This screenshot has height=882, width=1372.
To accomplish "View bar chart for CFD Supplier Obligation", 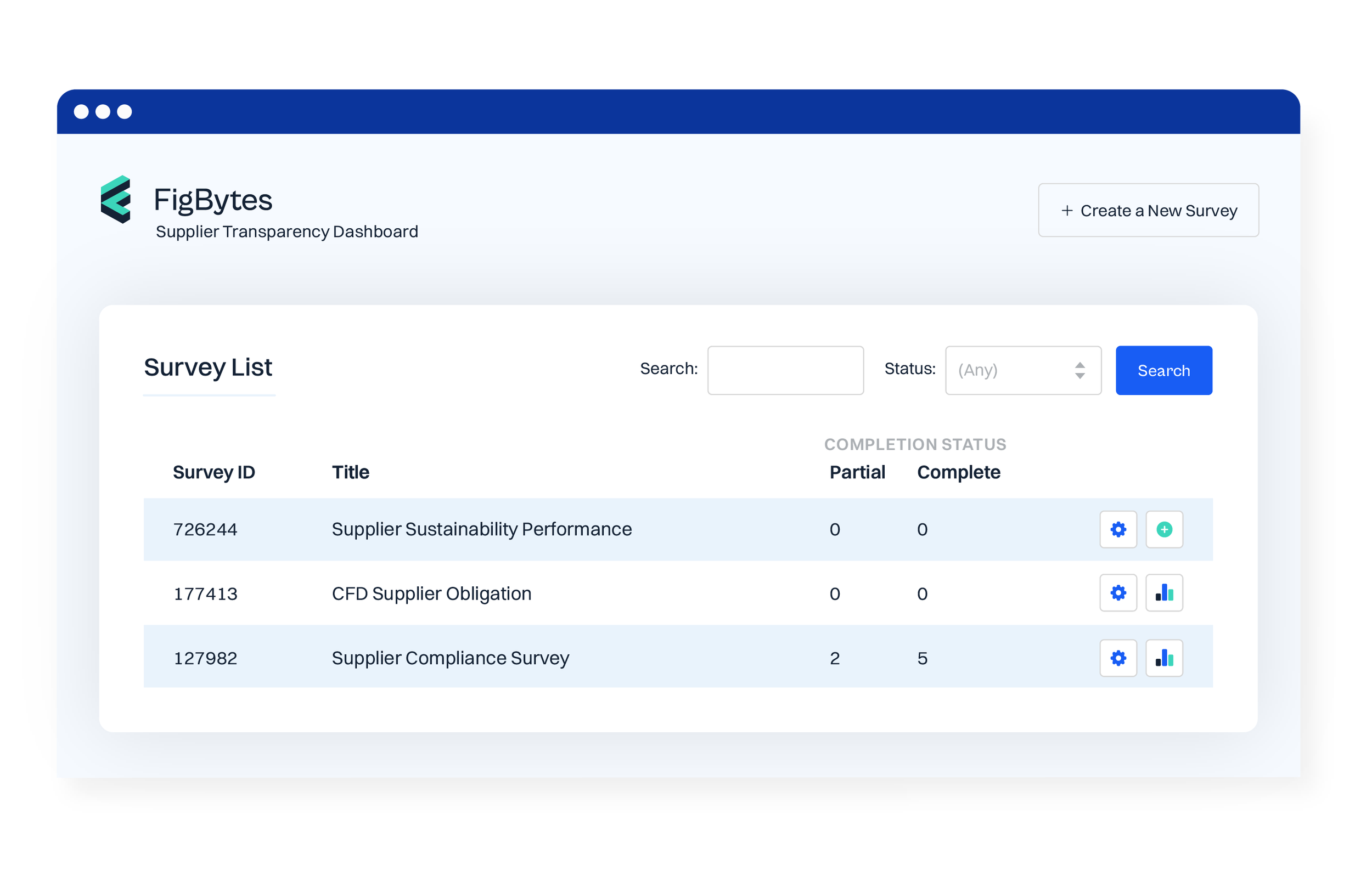I will (1163, 593).
